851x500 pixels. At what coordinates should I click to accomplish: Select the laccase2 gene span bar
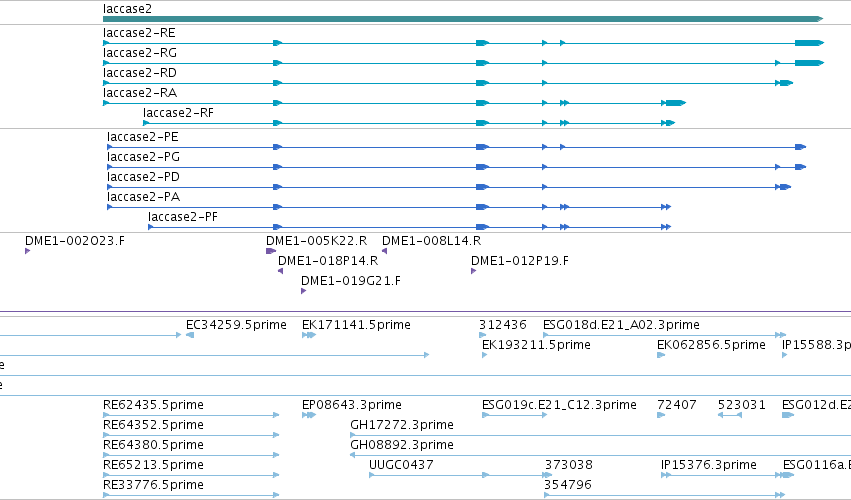click(x=463, y=19)
